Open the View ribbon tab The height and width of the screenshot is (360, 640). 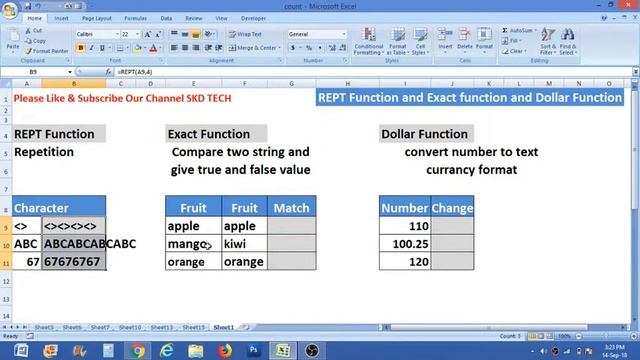tap(221, 18)
